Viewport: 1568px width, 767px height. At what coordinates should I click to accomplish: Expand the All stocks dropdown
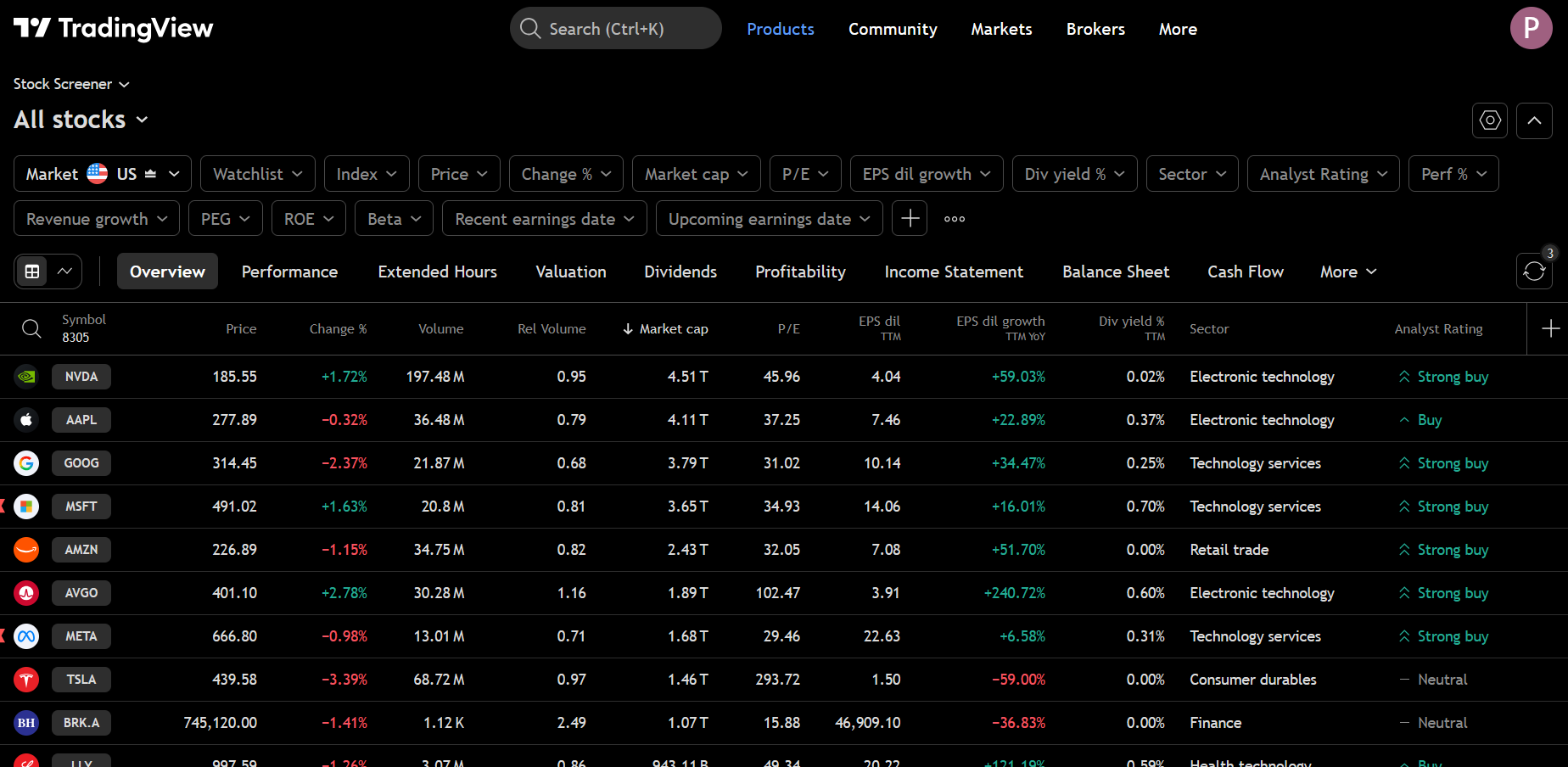click(81, 119)
